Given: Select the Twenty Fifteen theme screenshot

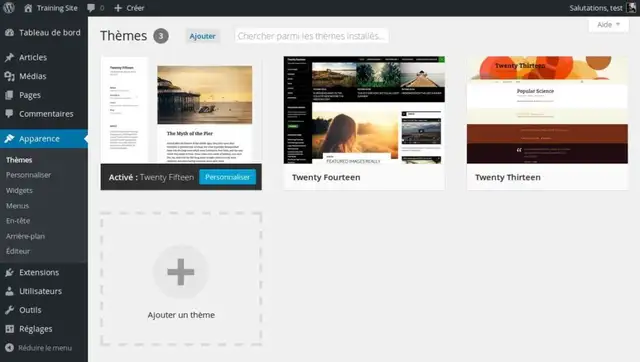Looking at the screenshot, I should click(181, 110).
